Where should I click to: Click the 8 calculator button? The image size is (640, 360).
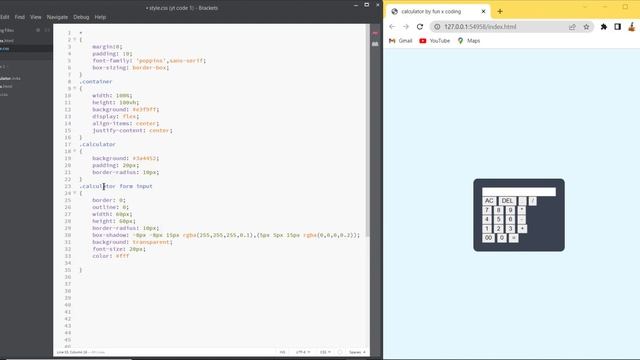(498, 210)
